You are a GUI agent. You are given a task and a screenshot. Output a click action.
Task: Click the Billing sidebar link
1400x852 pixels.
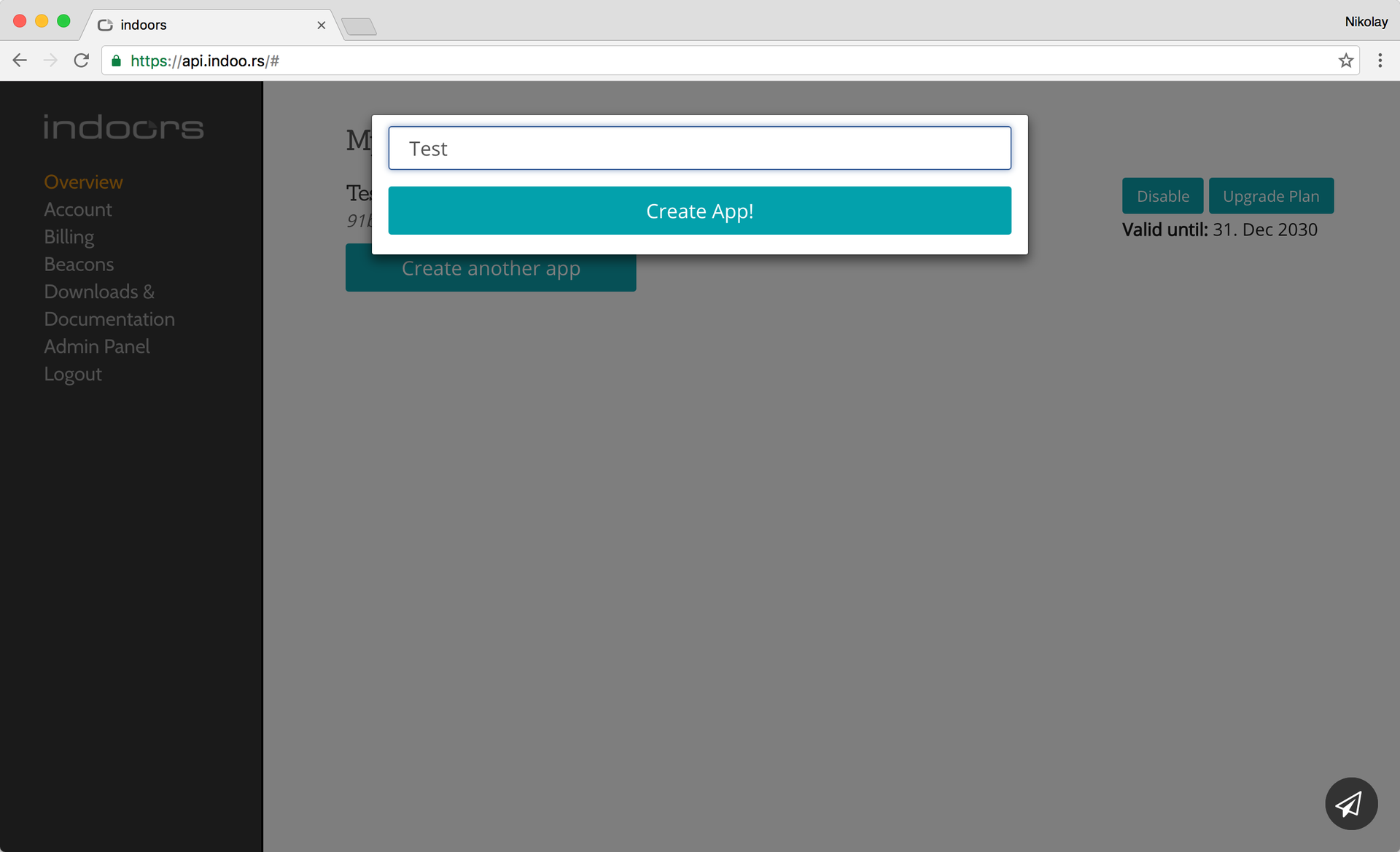click(x=69, y=237)
